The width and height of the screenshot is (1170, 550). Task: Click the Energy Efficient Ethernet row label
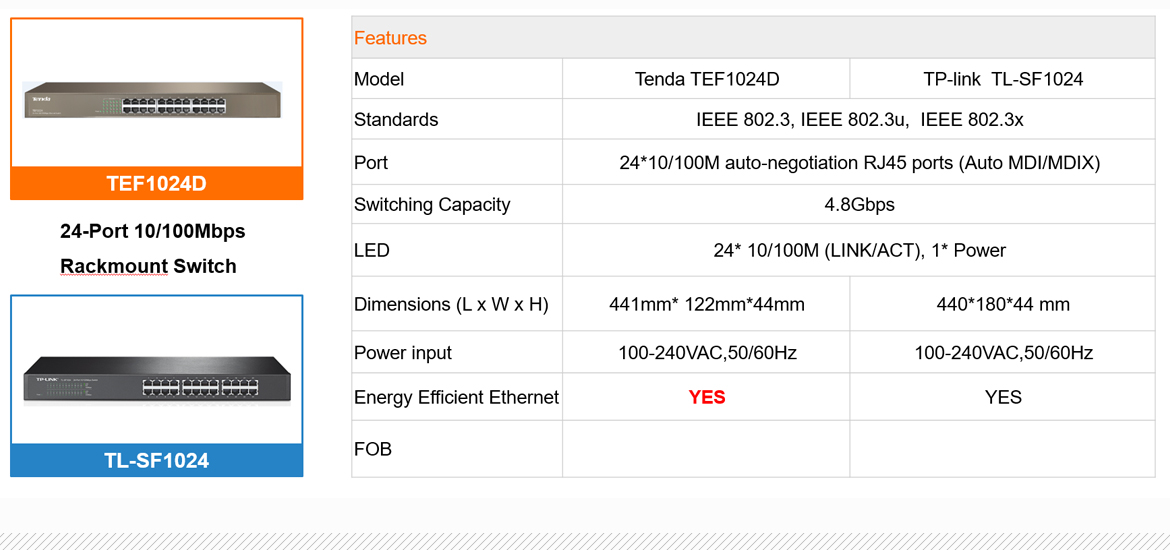456,398
